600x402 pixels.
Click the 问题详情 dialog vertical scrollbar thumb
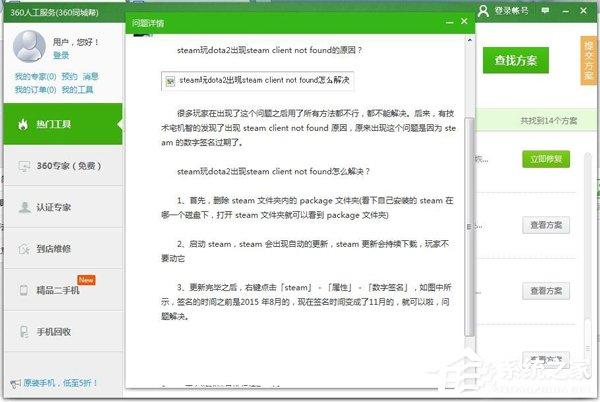pyautogui.click(x=469, y=227)
